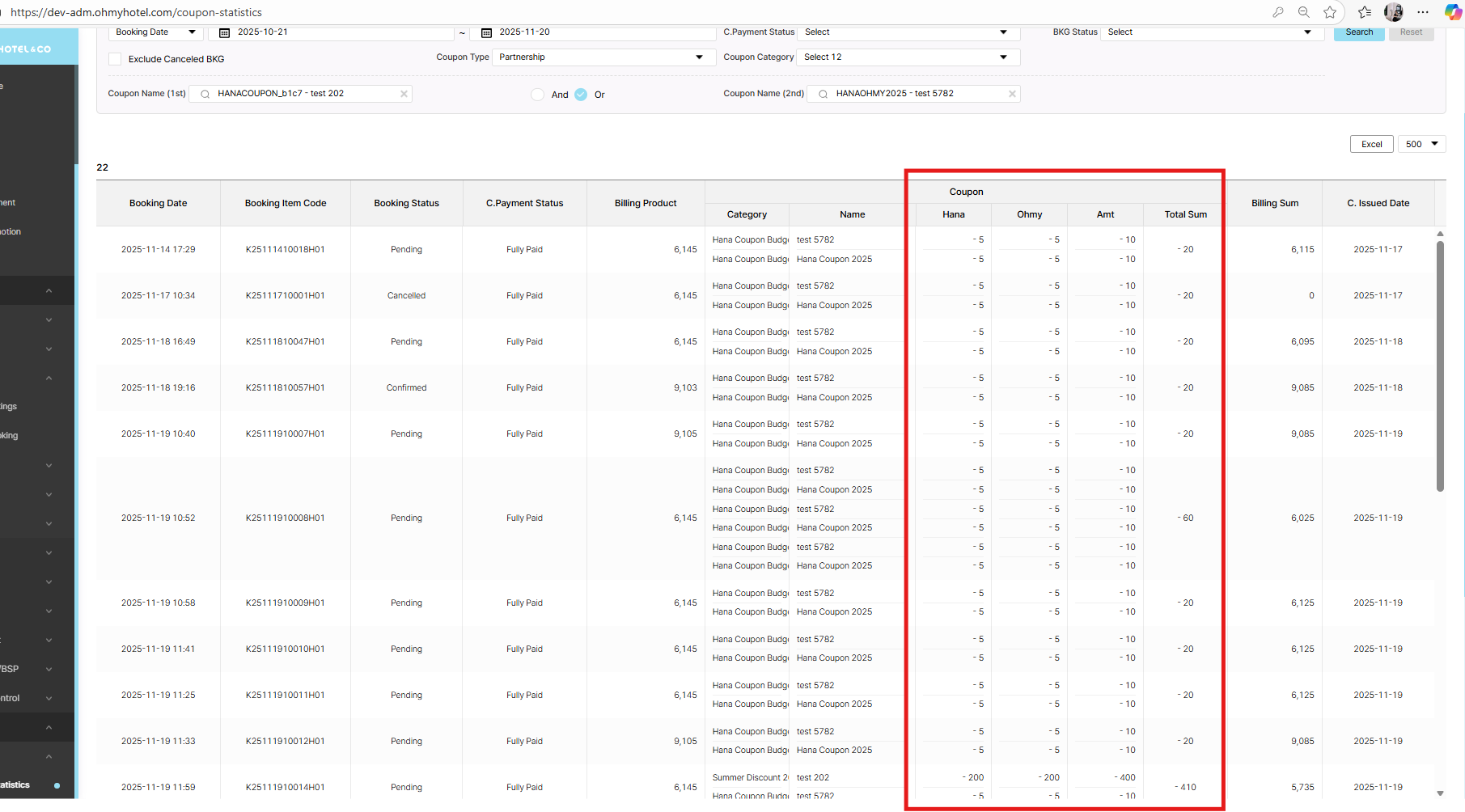Select the Or radio option
The height and width of the screenshot is (812, 1465).
point(581,95)
